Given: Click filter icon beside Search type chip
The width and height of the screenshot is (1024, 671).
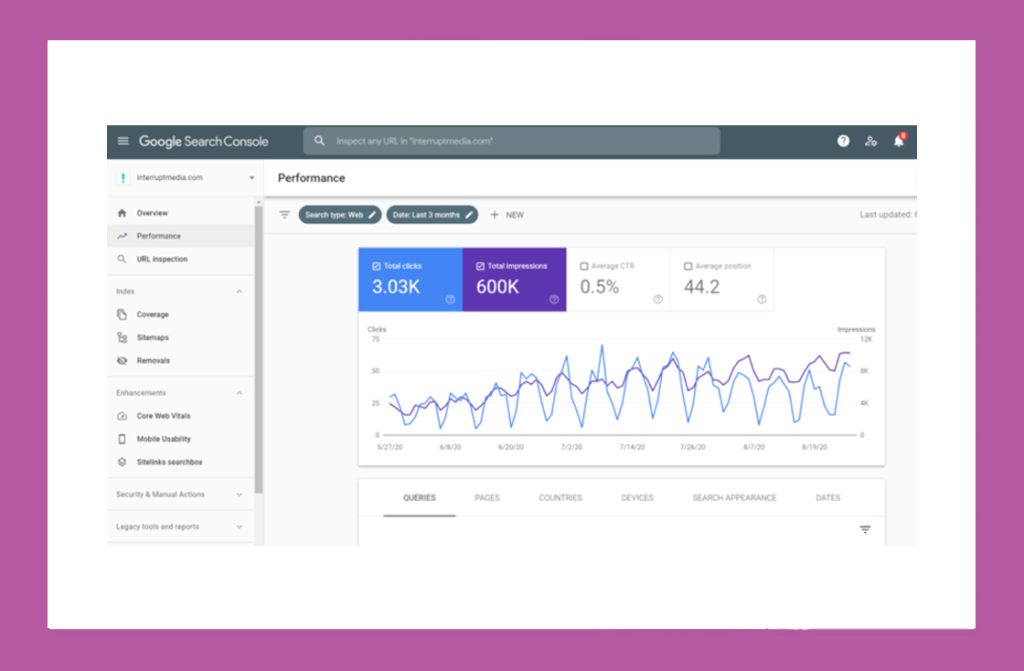Looking at the screenshot, I should pyautogui.click(x=285, y=215).
